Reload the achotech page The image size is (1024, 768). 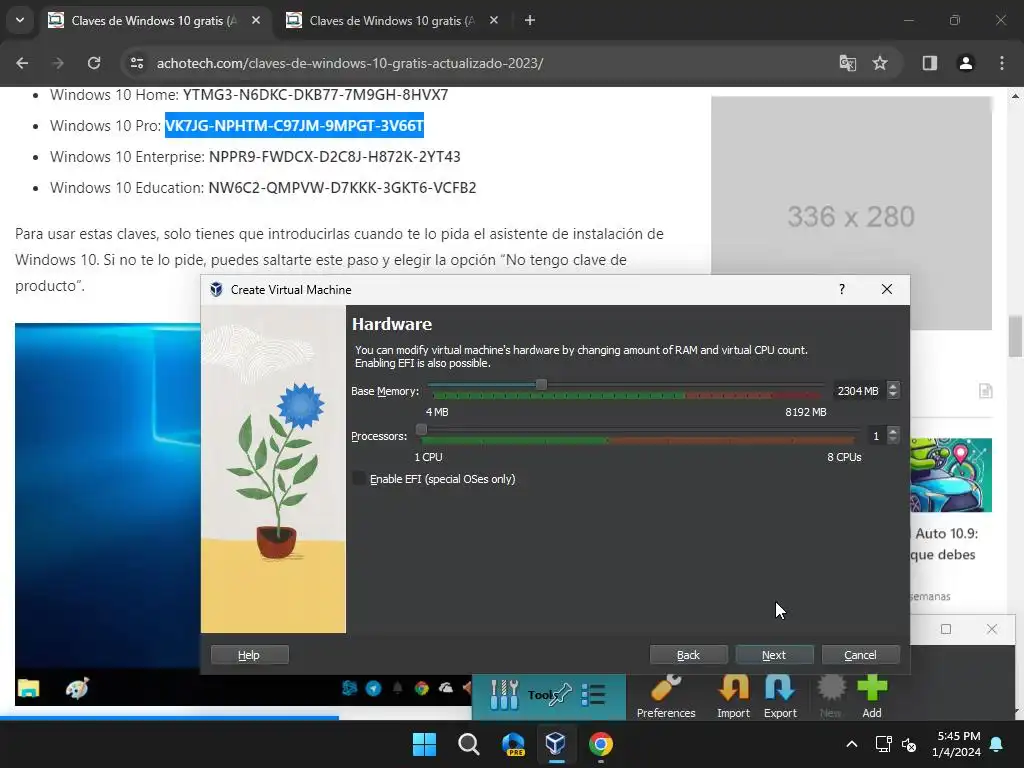[94, 63]
